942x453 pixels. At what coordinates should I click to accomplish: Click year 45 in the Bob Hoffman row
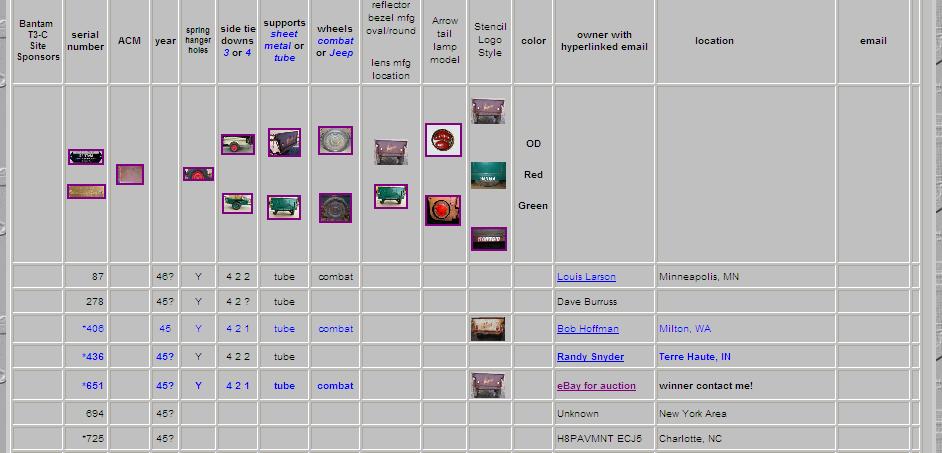click(165, 329)
